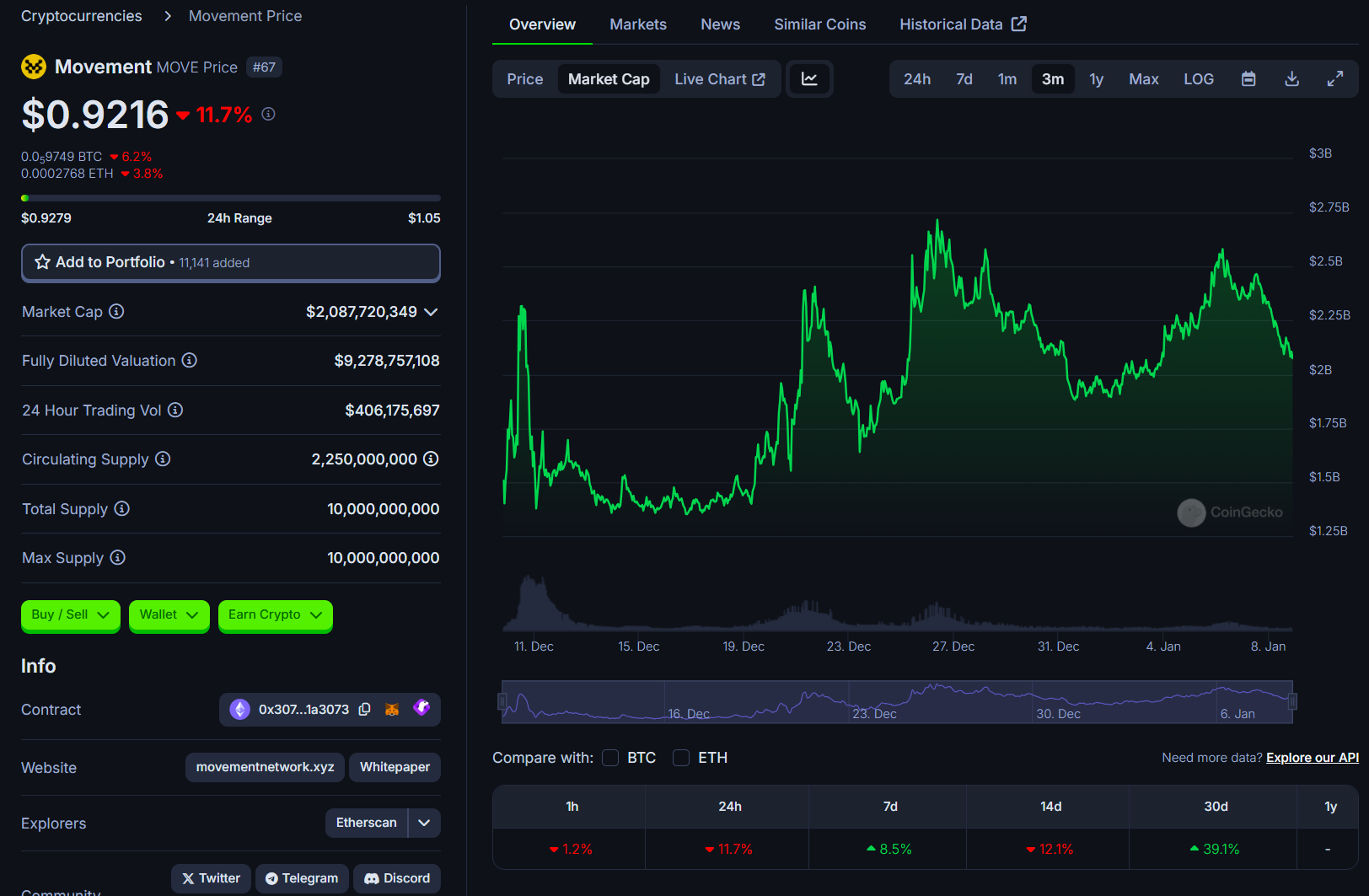
Task: Click the 7d performance value 8.5%
Action: tap(889, 849)
